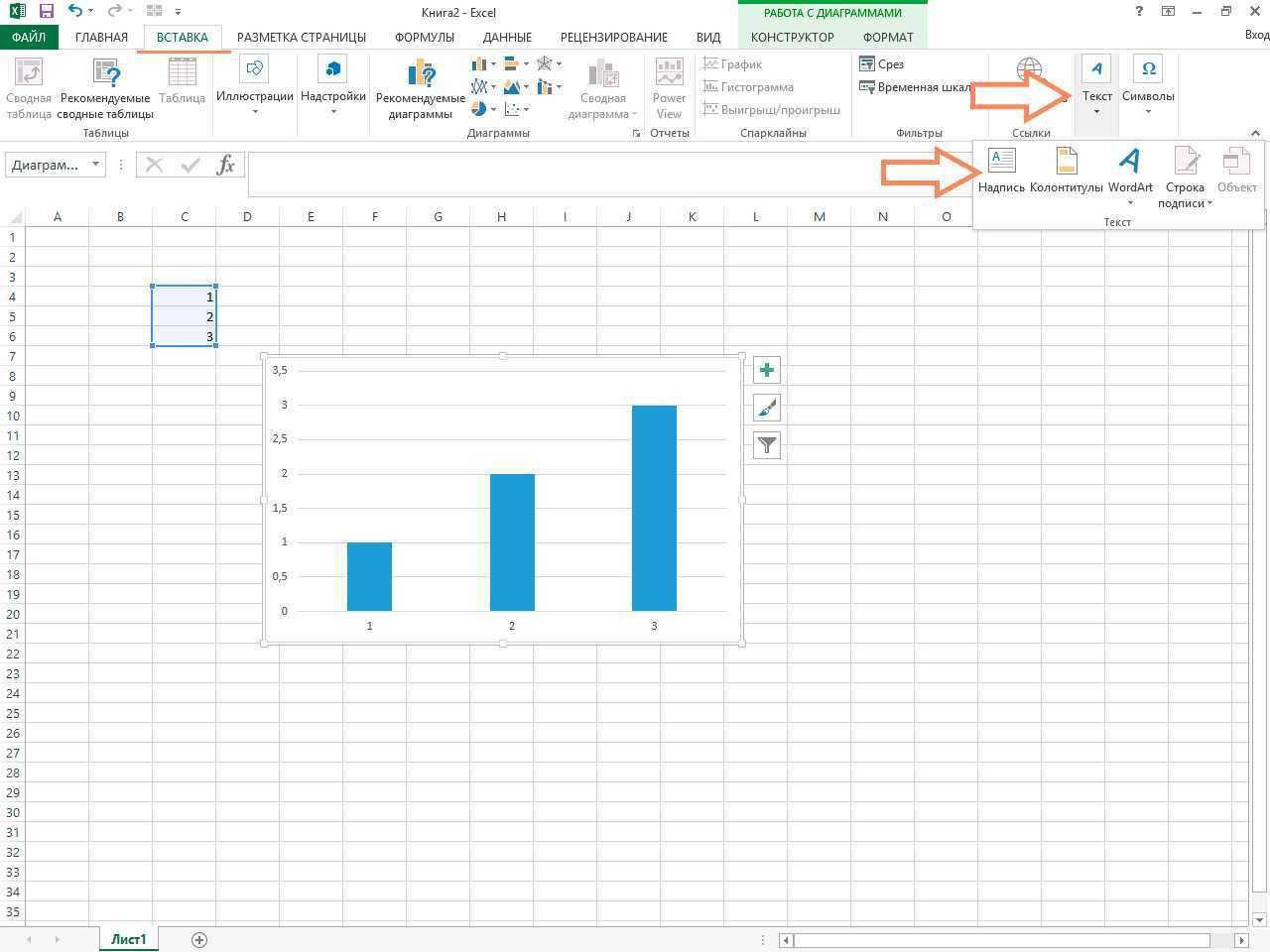Viewport: 1270px width, 952px height.
Task: Switch to the ДАННЫЕ tab
Action: pos(507,37)
